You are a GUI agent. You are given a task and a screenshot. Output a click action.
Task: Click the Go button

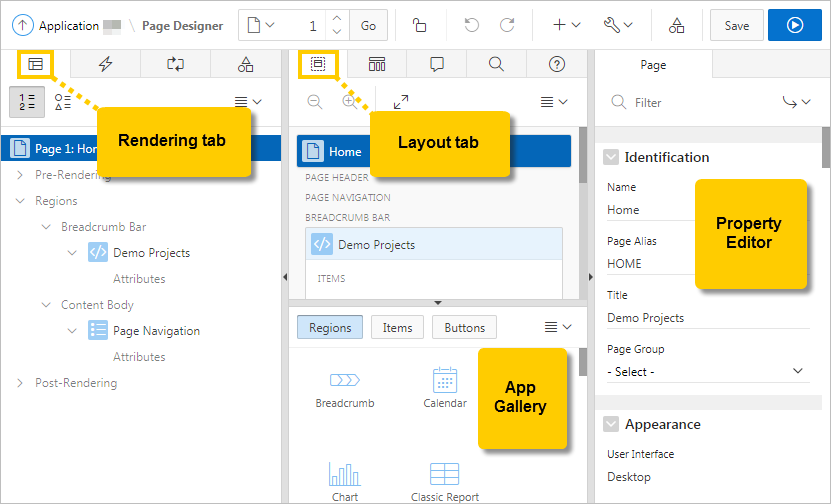(368, 25)
